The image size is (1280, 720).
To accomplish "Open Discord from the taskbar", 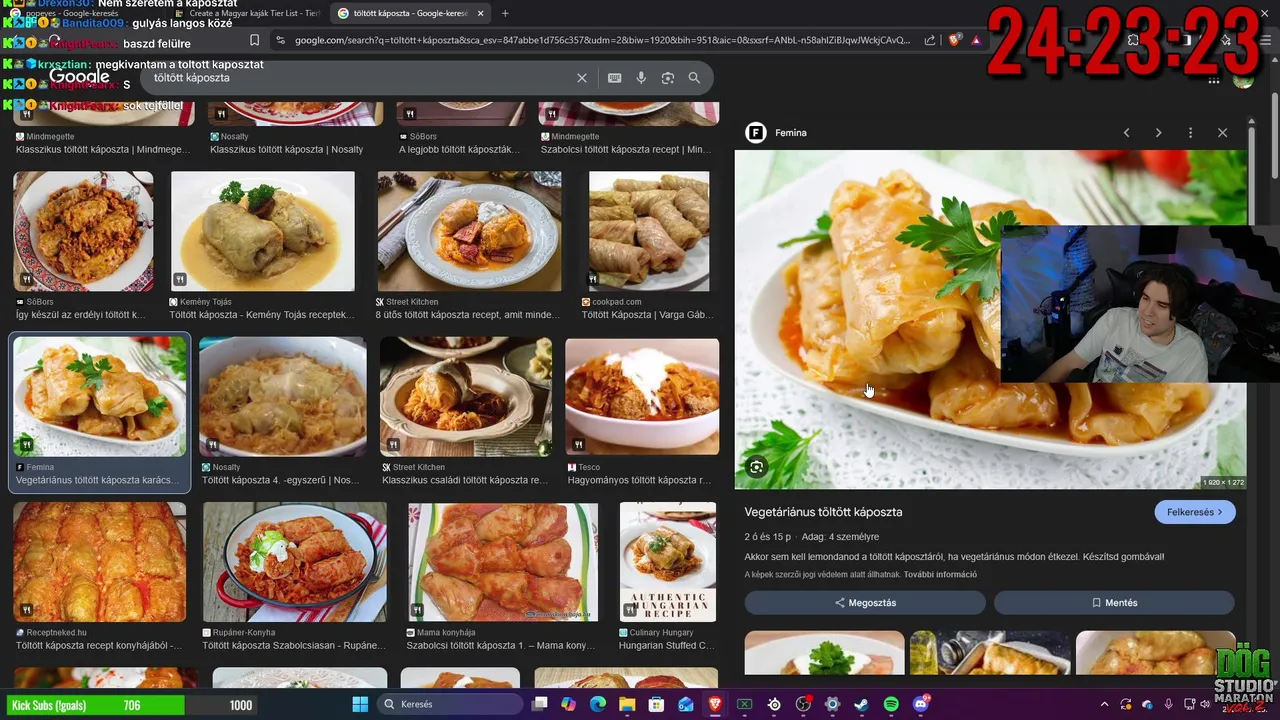I will tap(920, 704).
